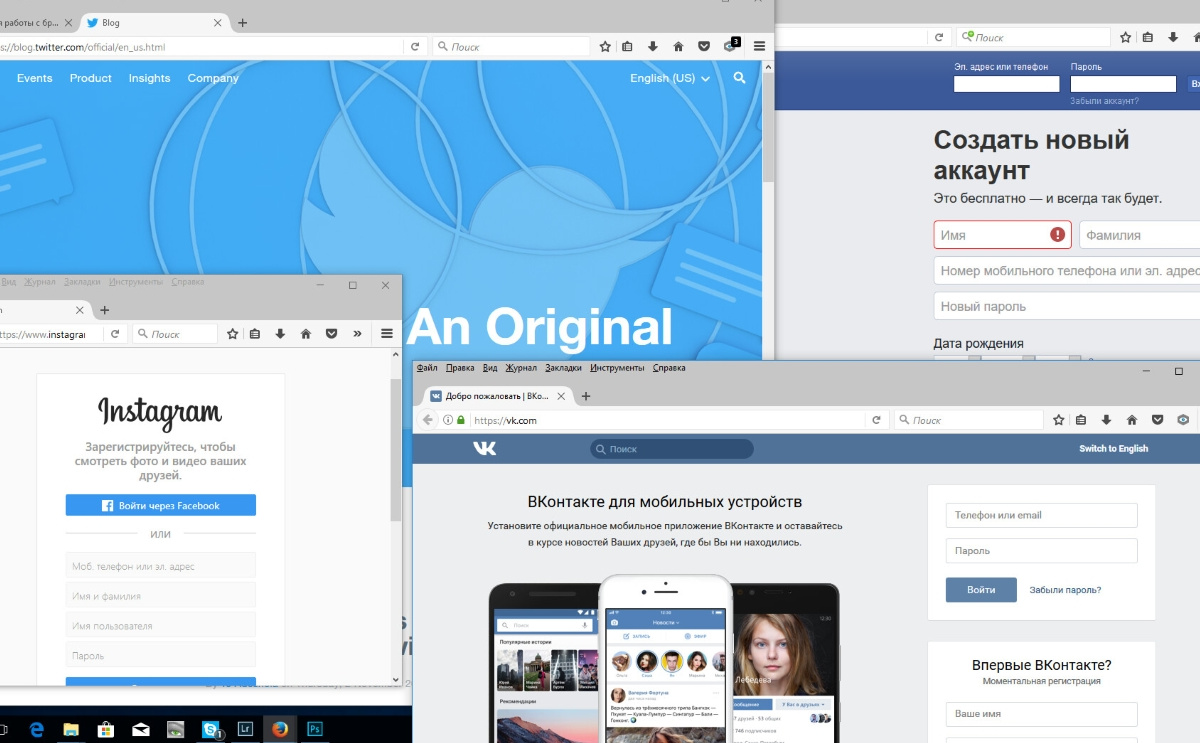Follow the Забыли пароль? link
1200x743 pixels.
pos(1065,590)
